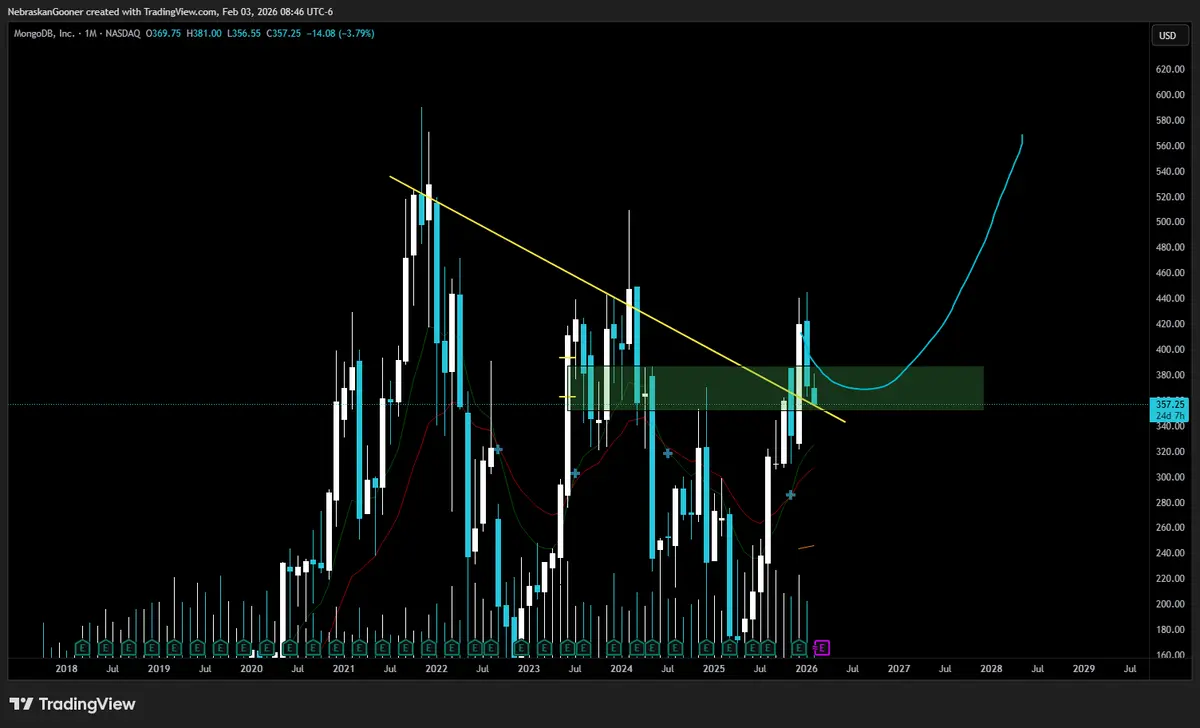Click the 420.00 price axis label
Image resolution: width=1200 pixels, height=728 pixels.
coord(1170,324)
